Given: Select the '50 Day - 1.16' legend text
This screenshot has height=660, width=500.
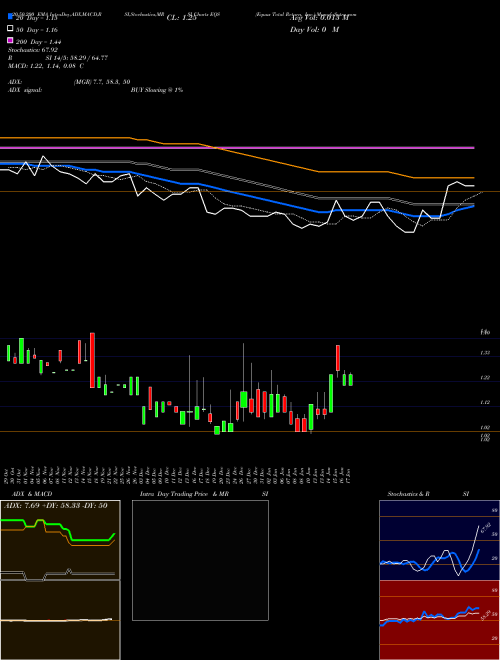Looking at the screenshot, I should tap(37, 30).
